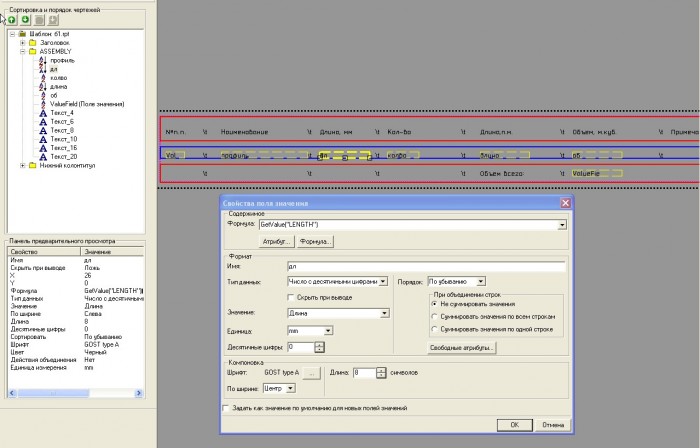The image size is (700, 448).
Task: Select the колво value field on canvas
Action: (404, 155)
